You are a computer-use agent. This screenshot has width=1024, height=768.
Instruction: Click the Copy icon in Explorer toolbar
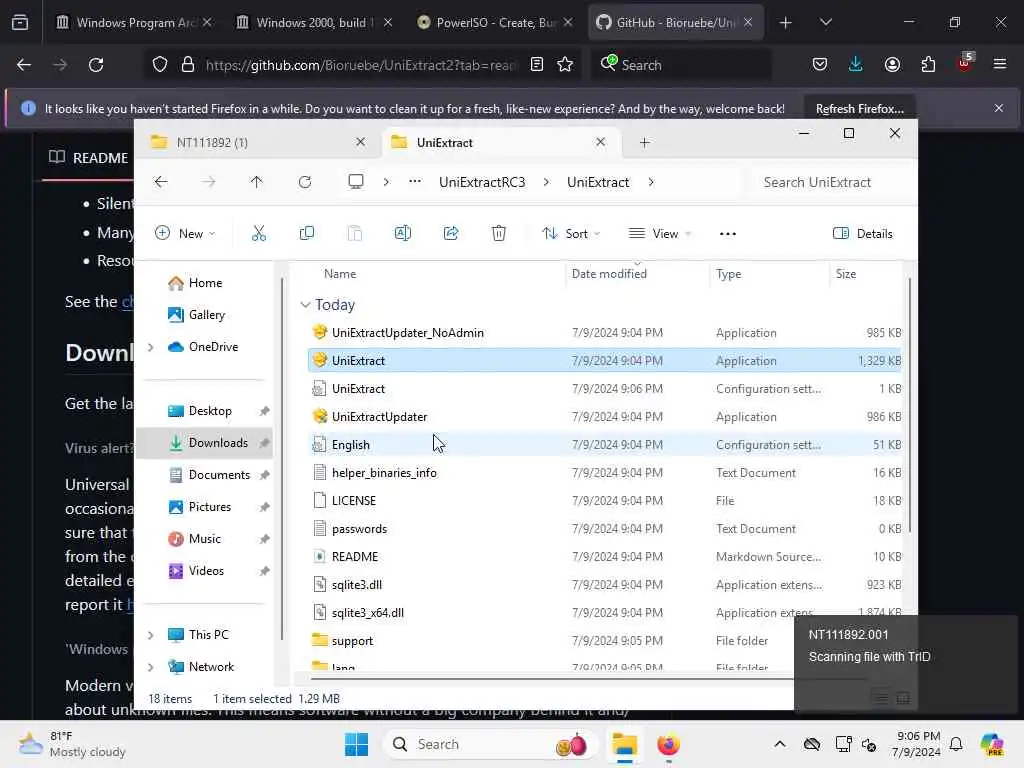click(x=306, y=233)
